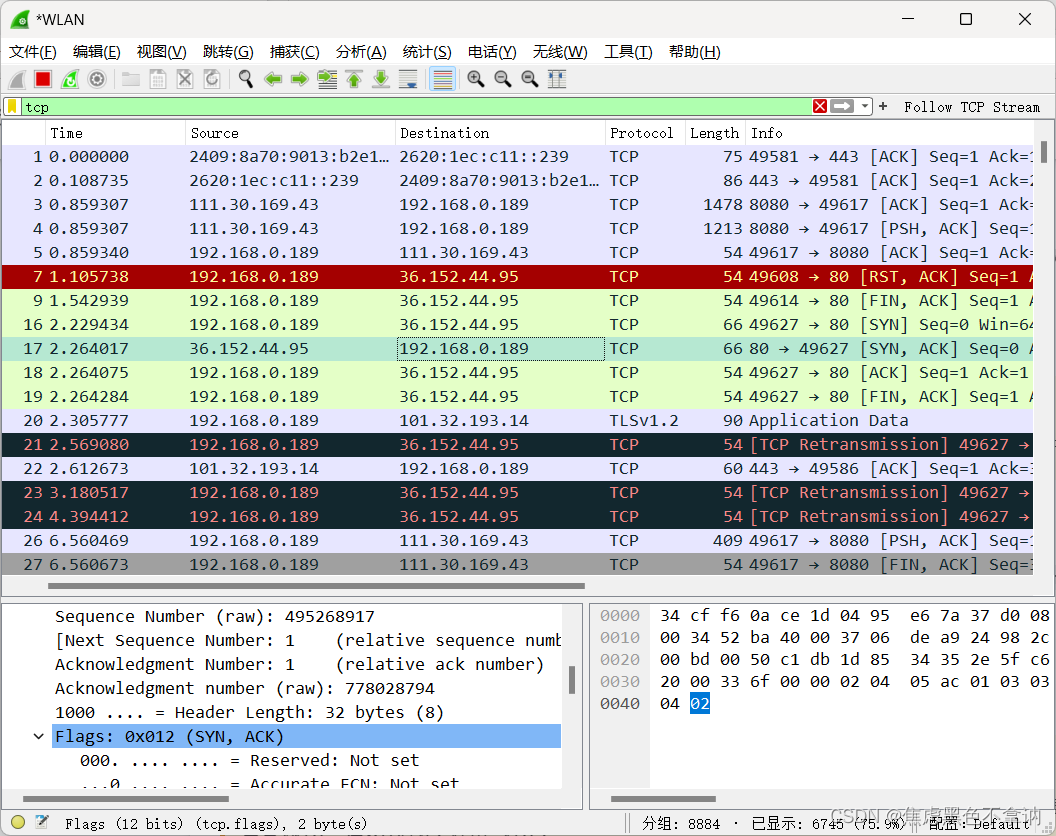
Task: Toggle packet list colorization
Action: pos(442,79)
